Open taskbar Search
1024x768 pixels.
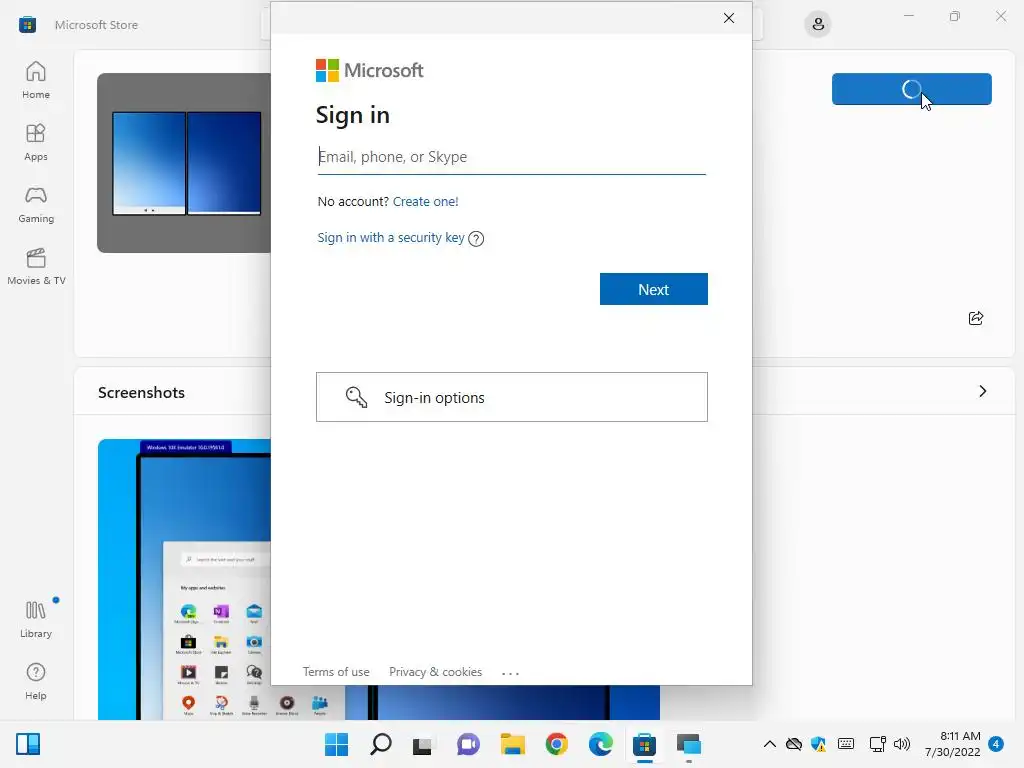coord(381,744)
